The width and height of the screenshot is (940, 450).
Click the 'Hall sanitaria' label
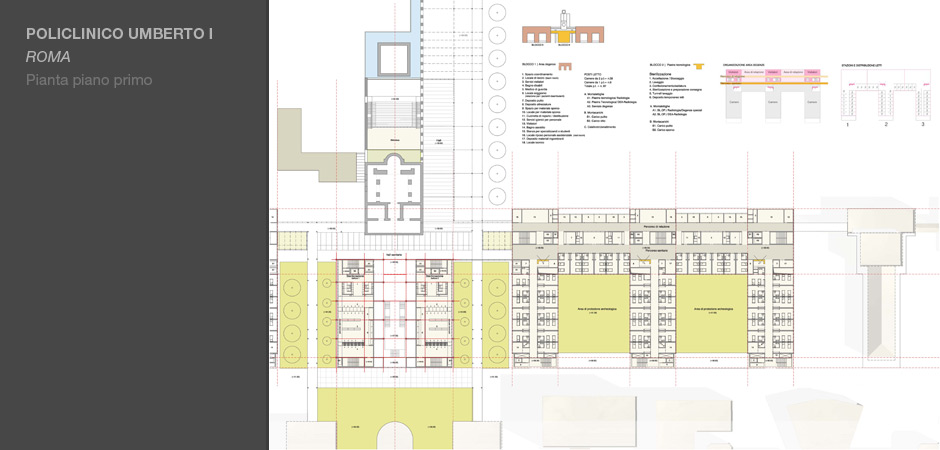(394, 256)
